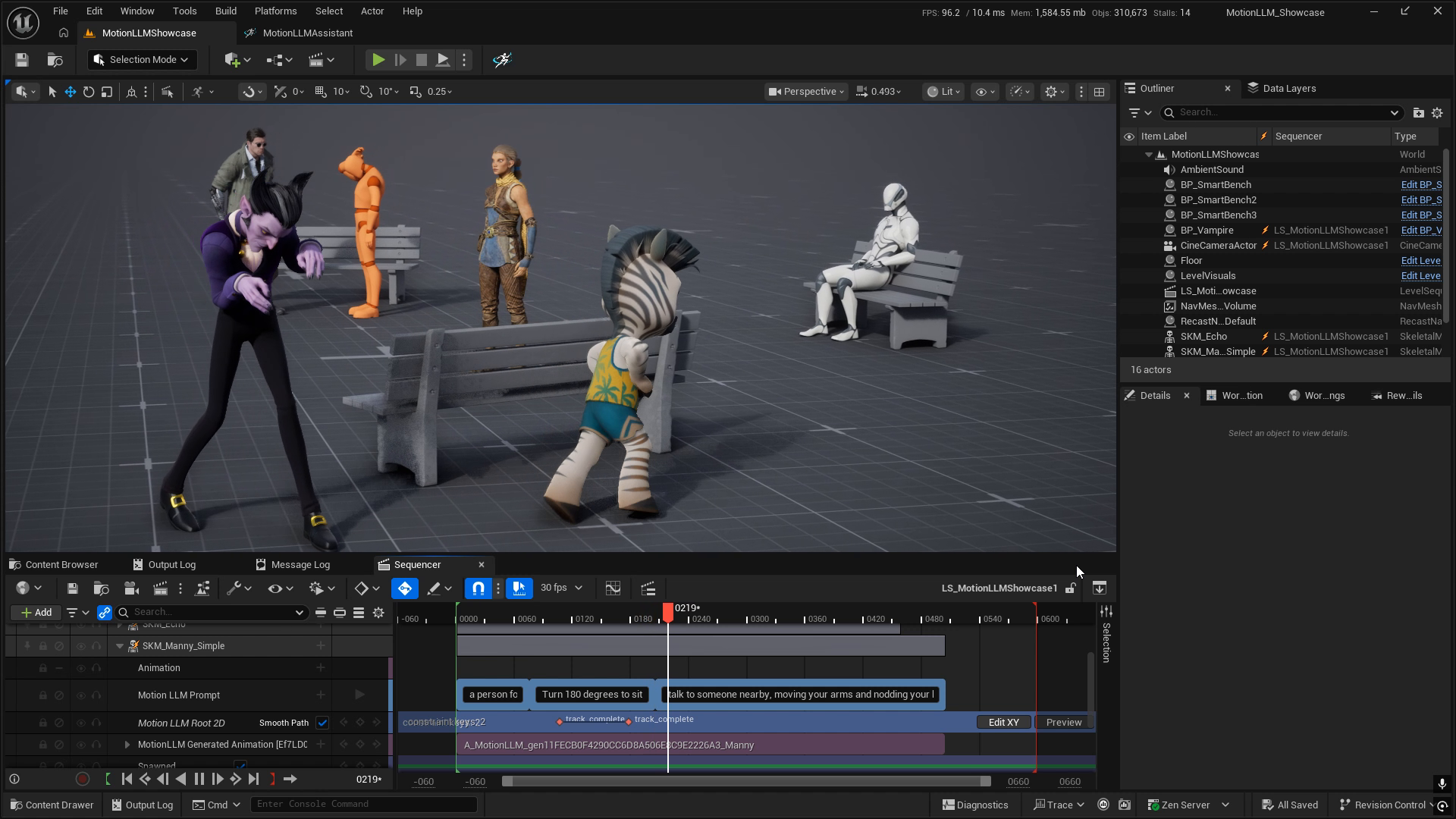This screenshot has width=1456, height=819.
Task: Open the Sequencer curve editor icon
Action: coord(613,588)
